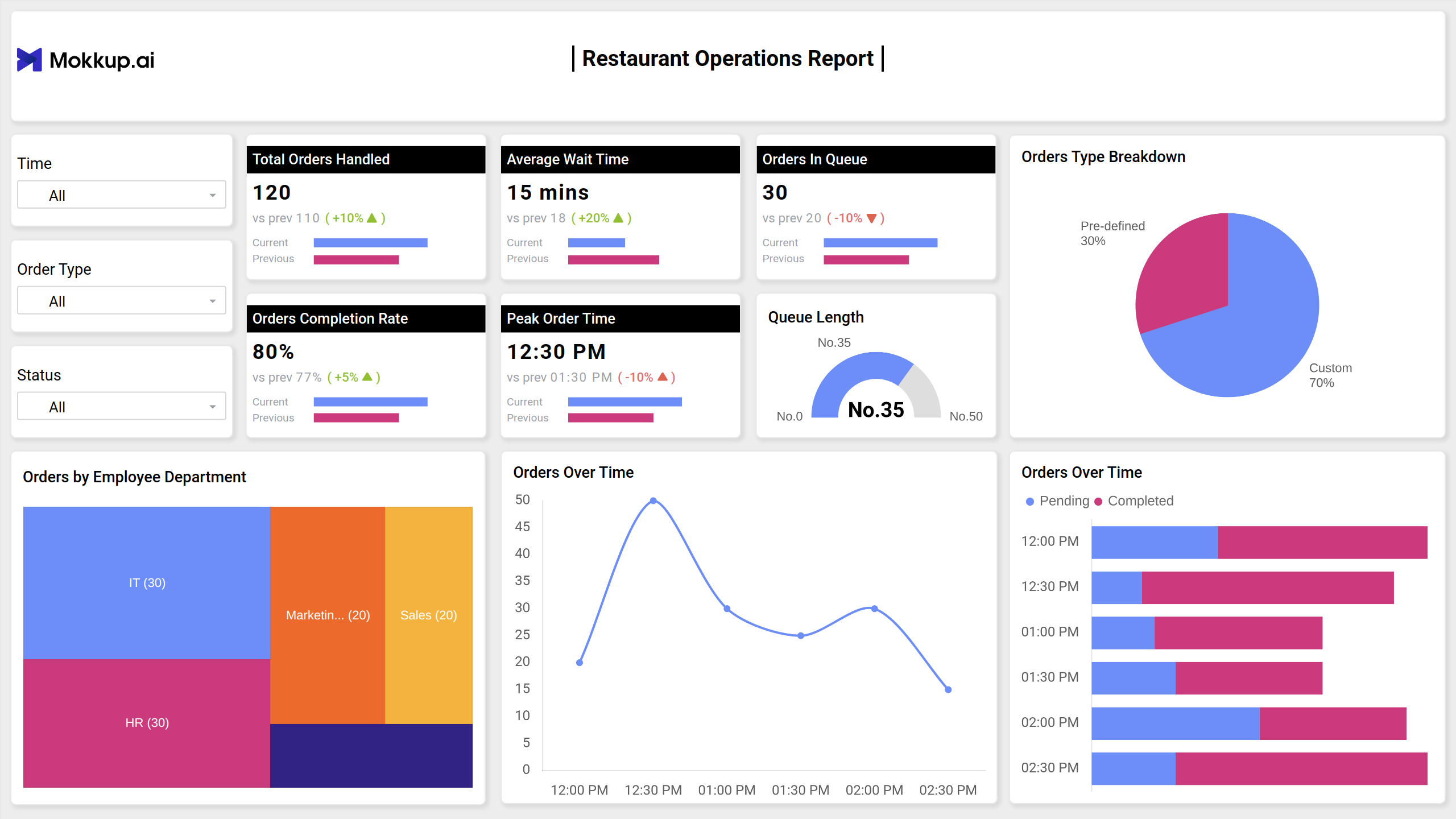The image size is (1456, 819).
Task: Click the Orders In Queue value 30
Action: 775,192
